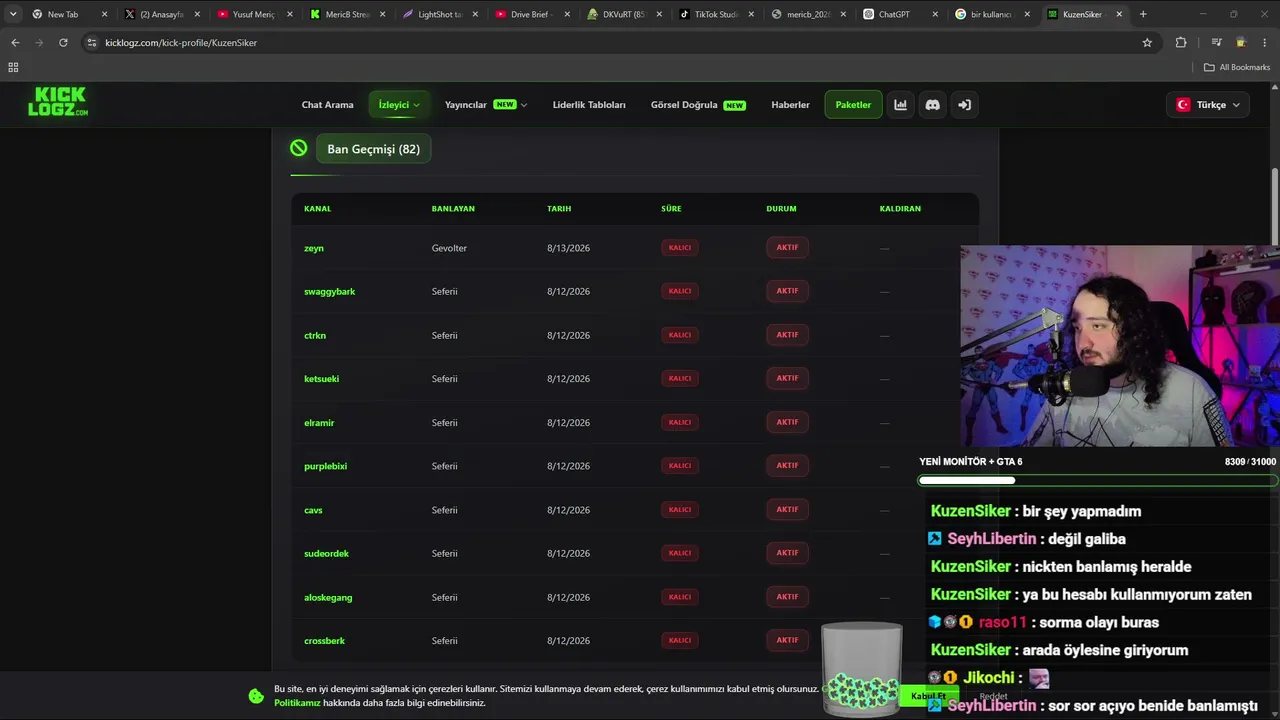
Task: Click the KALDIRAN column header
Action: pyautogui.click(x=900, y=209)
